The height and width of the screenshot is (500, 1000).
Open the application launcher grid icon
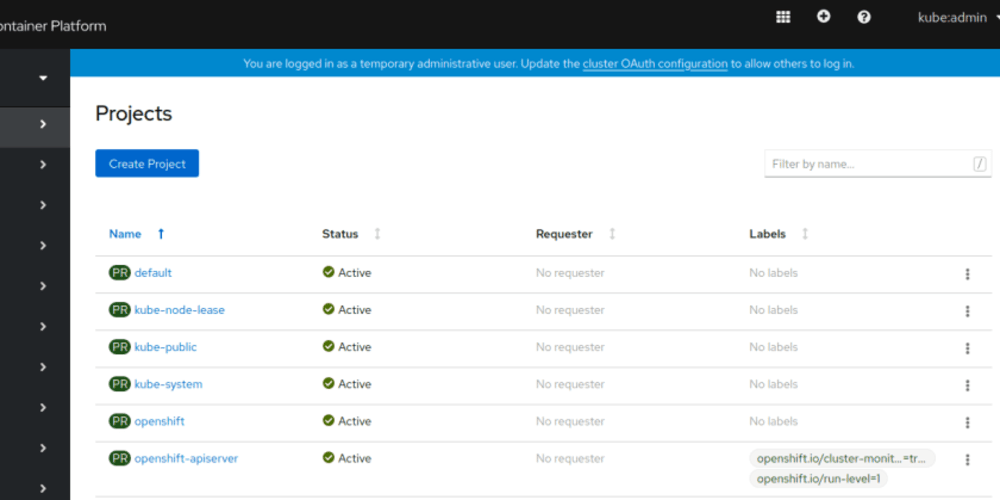coord(783,17)
